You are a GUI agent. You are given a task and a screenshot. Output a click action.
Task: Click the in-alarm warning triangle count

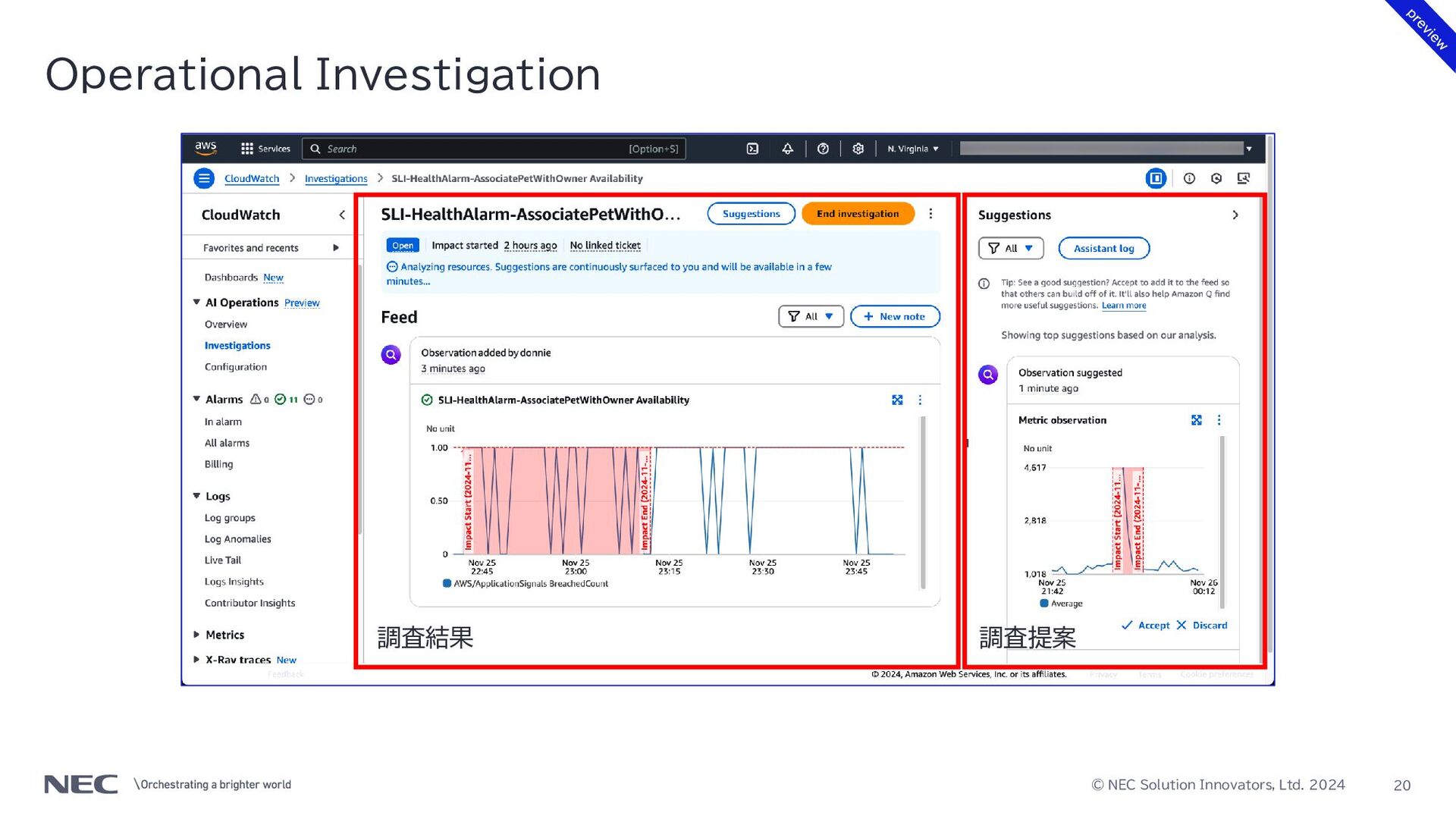point(259,399)
